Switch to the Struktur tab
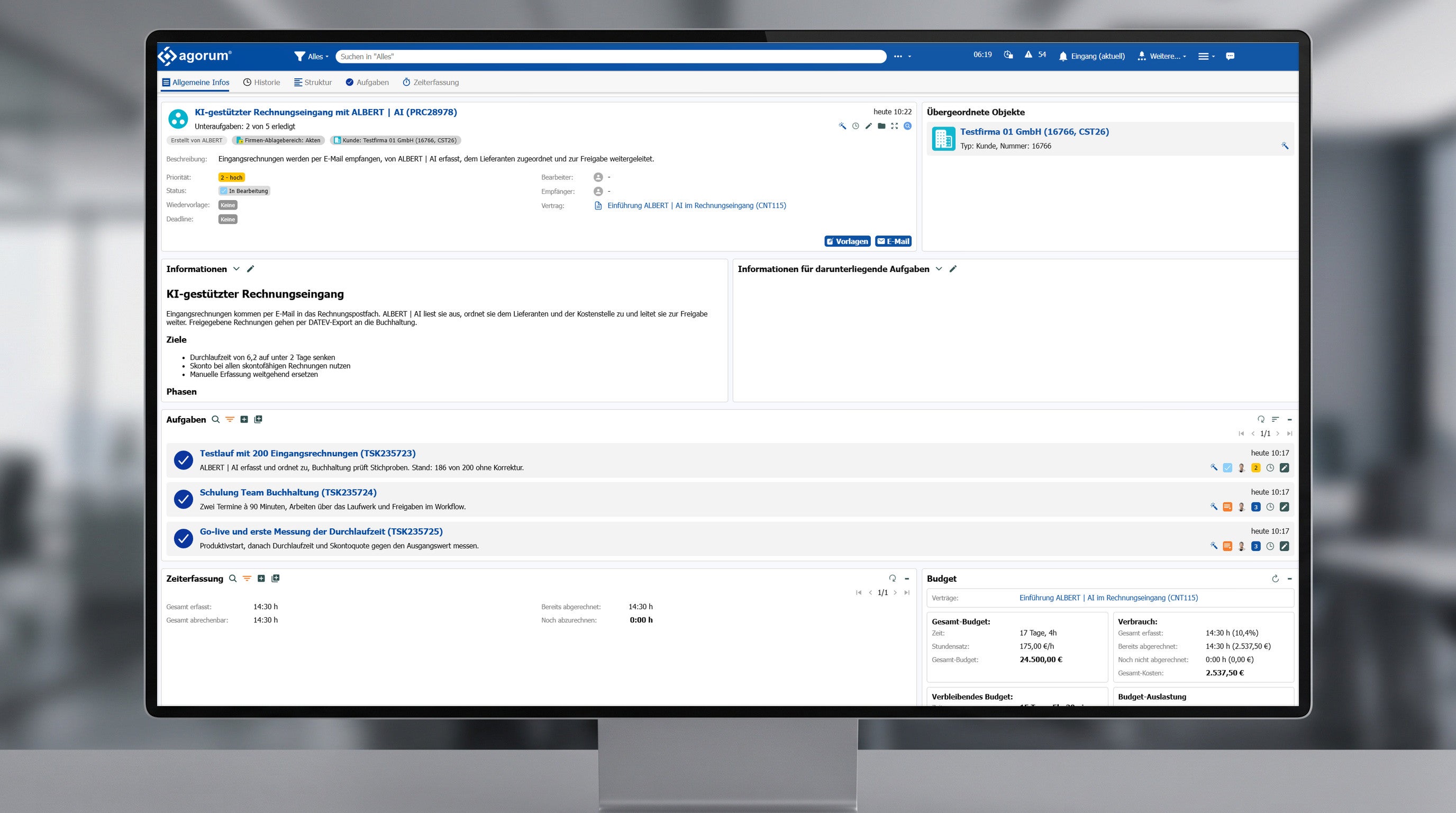Viewport: 1456px width, 813px height. [x=313, y=83]
